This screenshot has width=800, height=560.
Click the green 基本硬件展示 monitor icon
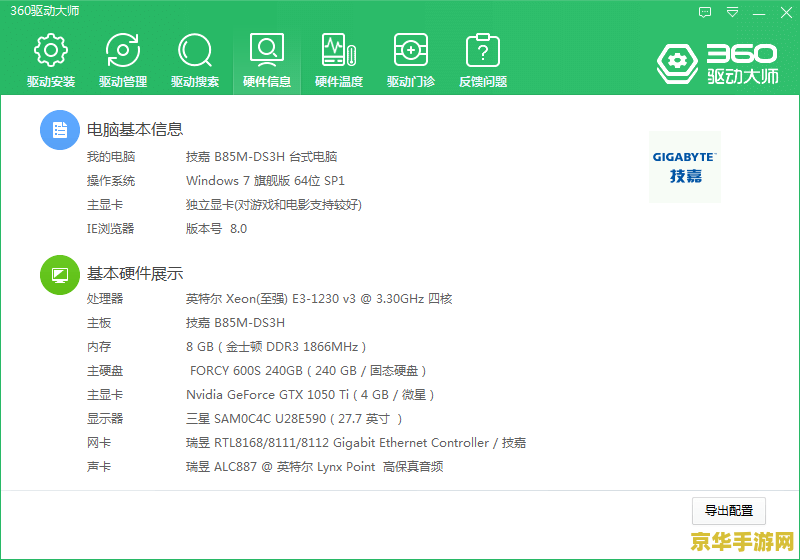[x=60, y=275]
